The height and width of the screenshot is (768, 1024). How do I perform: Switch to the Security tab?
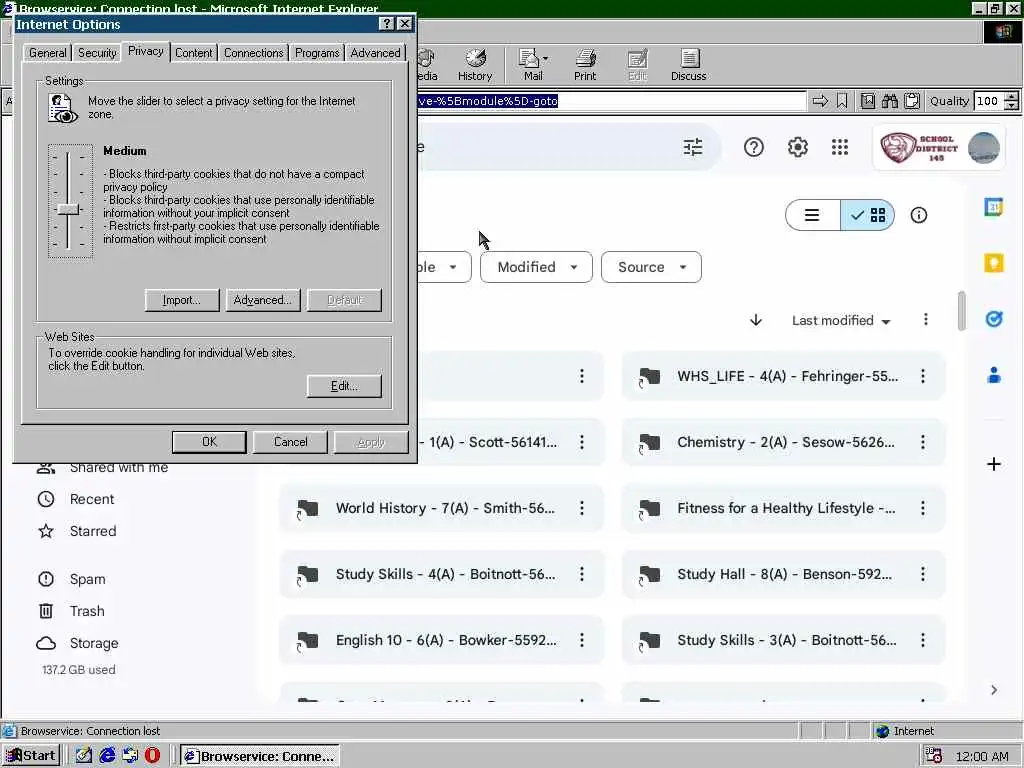click(97, 53)
